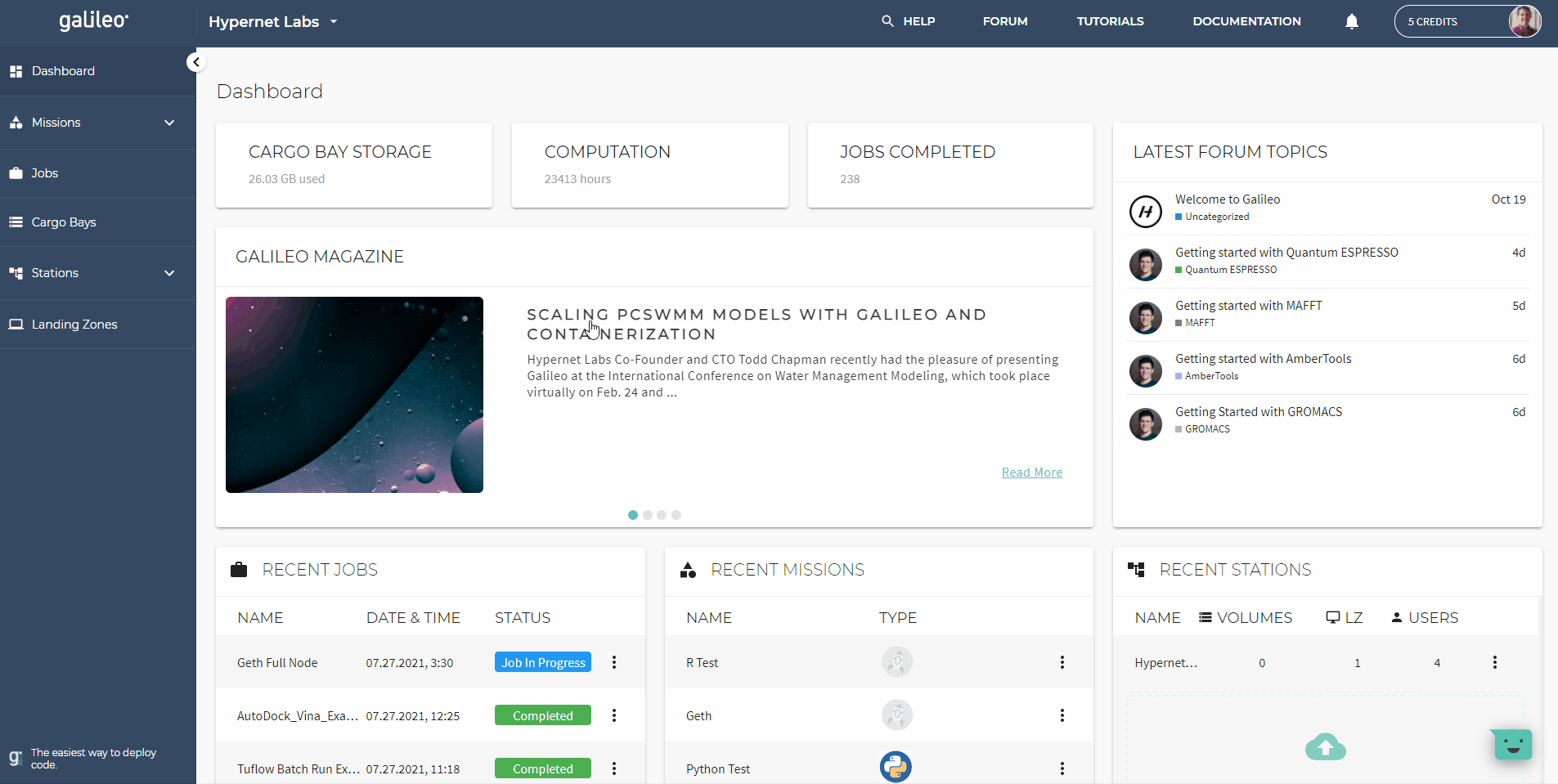Expand the Missions sidebar section
1558x784 pixels.
[x=169, y=123]
